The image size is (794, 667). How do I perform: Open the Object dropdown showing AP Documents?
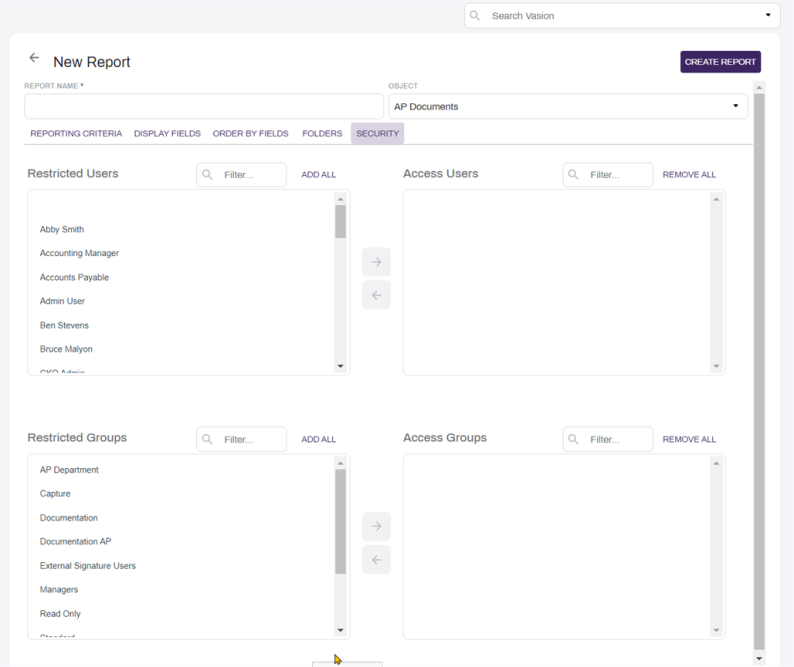[568, 106]
